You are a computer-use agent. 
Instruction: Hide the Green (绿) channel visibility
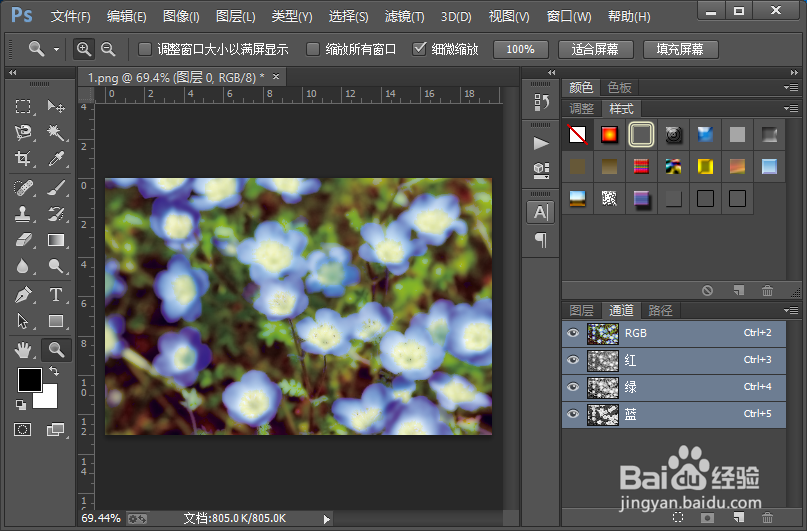click(x=573, y=387)
